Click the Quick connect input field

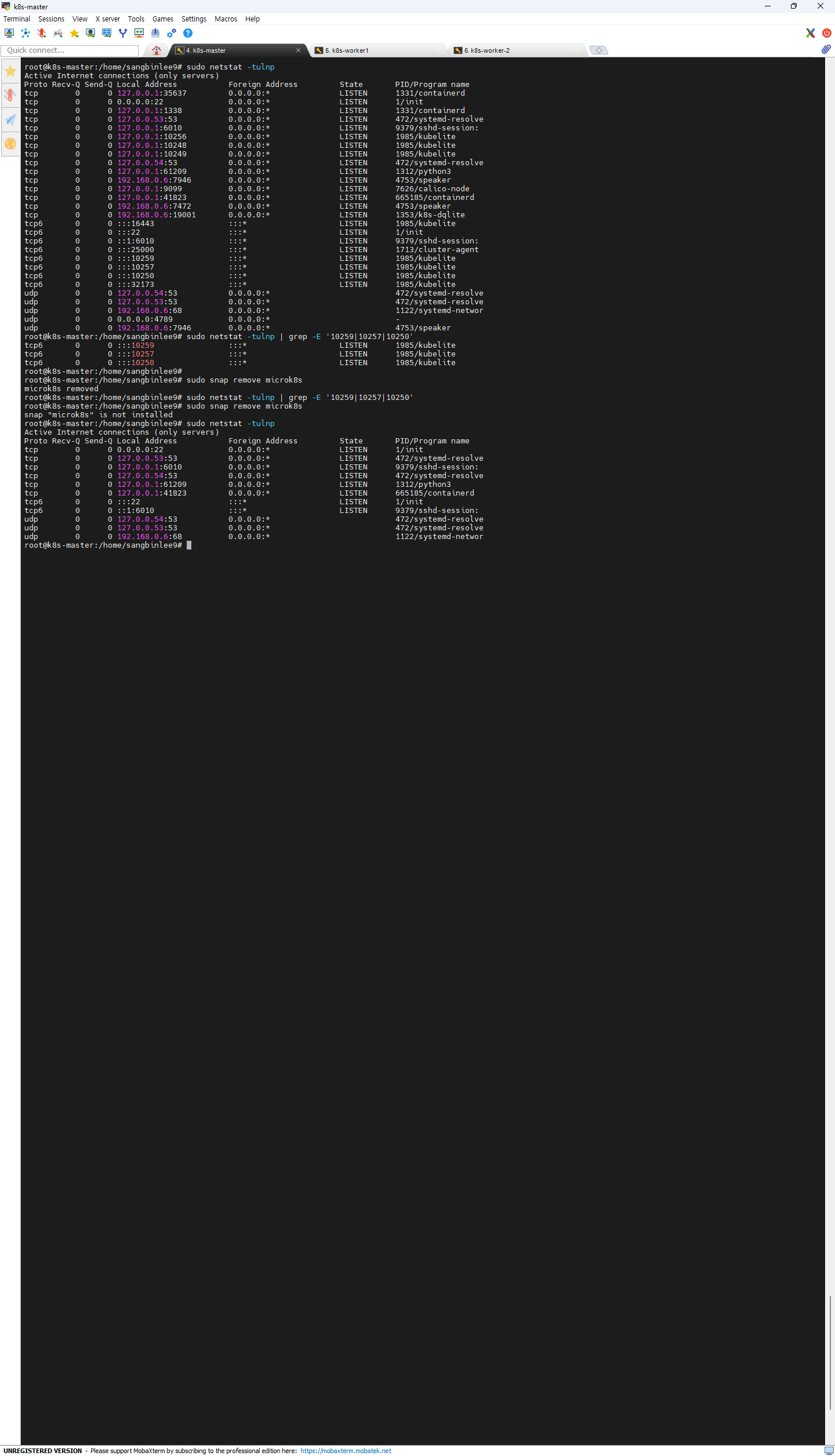click(x=70, y=50)
